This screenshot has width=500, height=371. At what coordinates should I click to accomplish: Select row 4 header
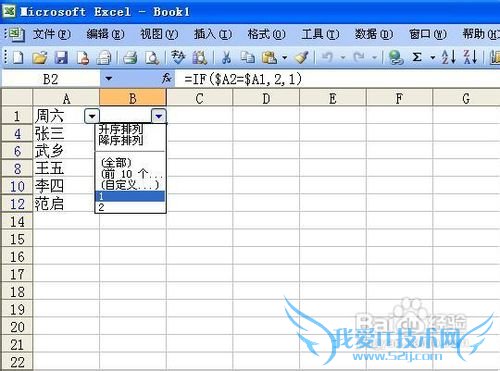click(17, 134)
